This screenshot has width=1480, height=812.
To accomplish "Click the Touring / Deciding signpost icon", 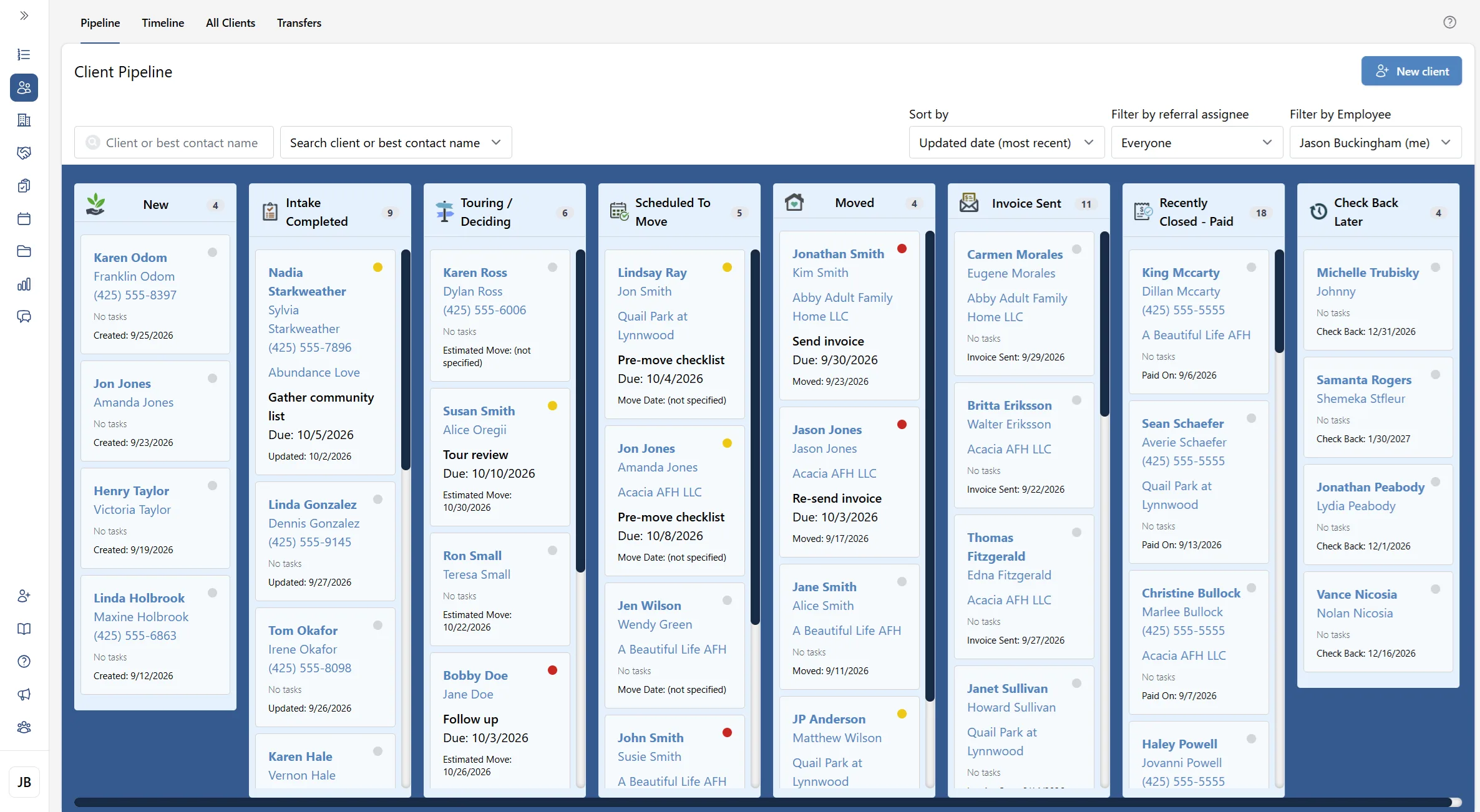I will pos(445,212).
